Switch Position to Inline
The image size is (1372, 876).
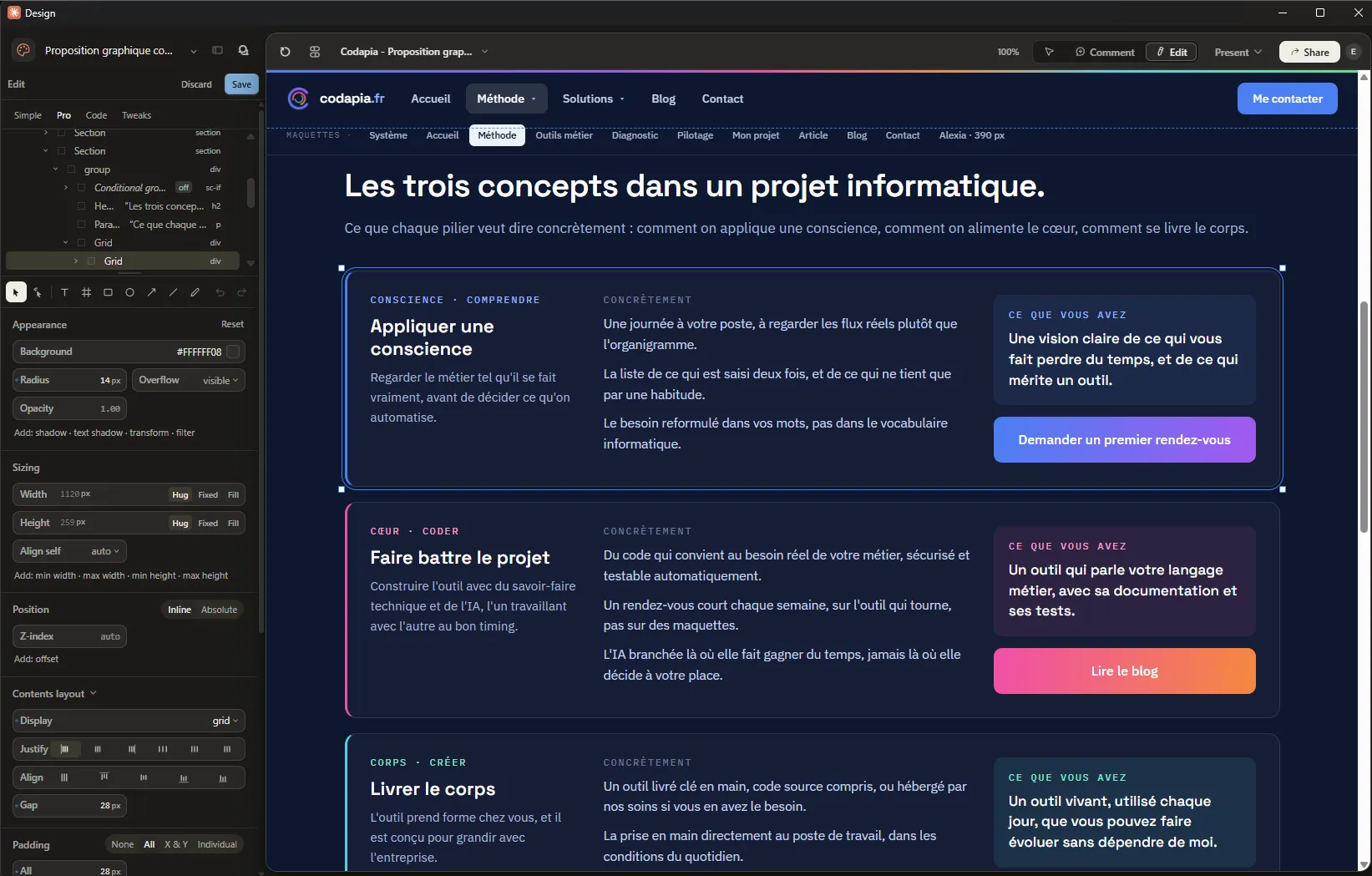pyautogui.click(x=180, y=610)
